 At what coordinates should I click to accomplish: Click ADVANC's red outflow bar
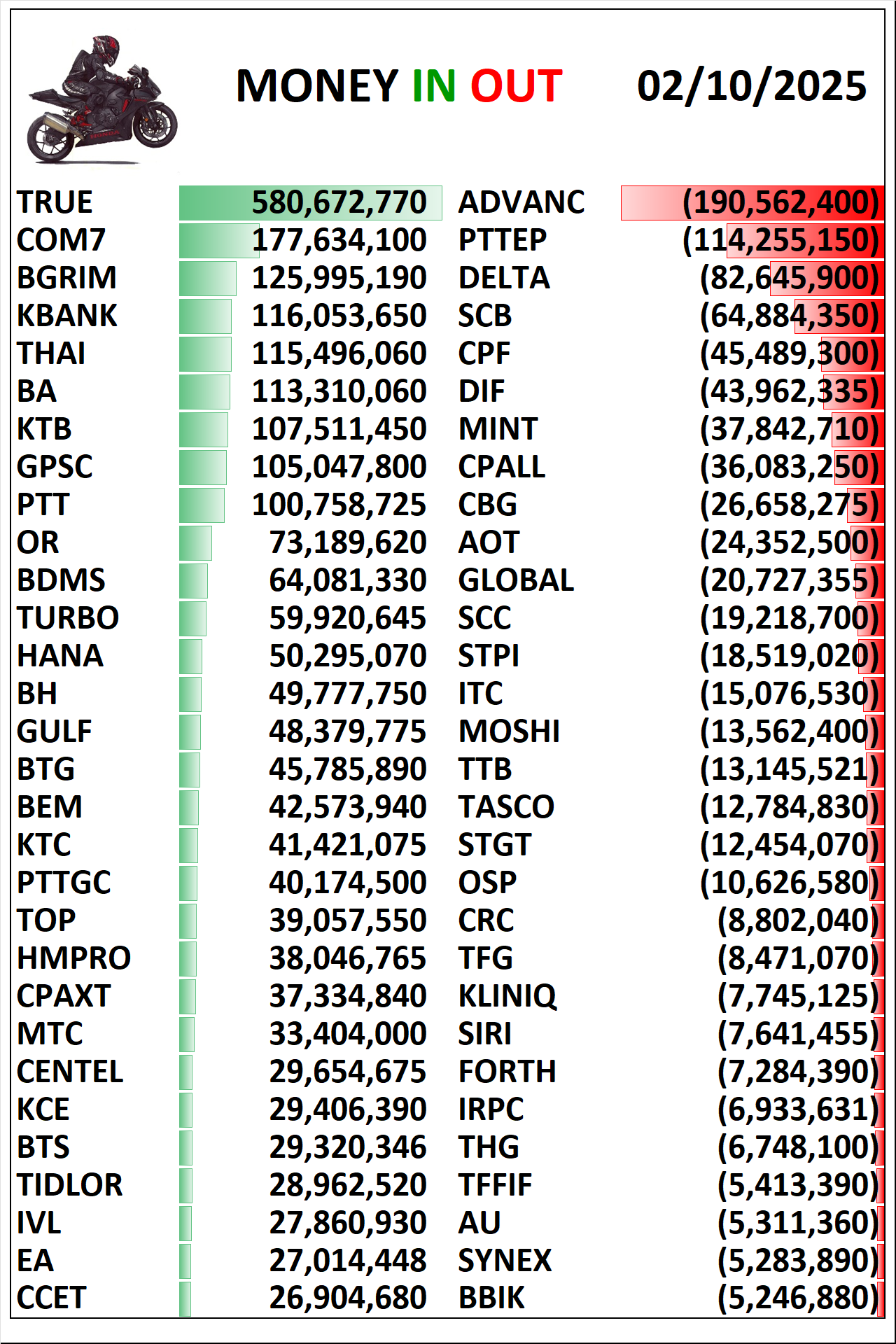coord(751,202)
